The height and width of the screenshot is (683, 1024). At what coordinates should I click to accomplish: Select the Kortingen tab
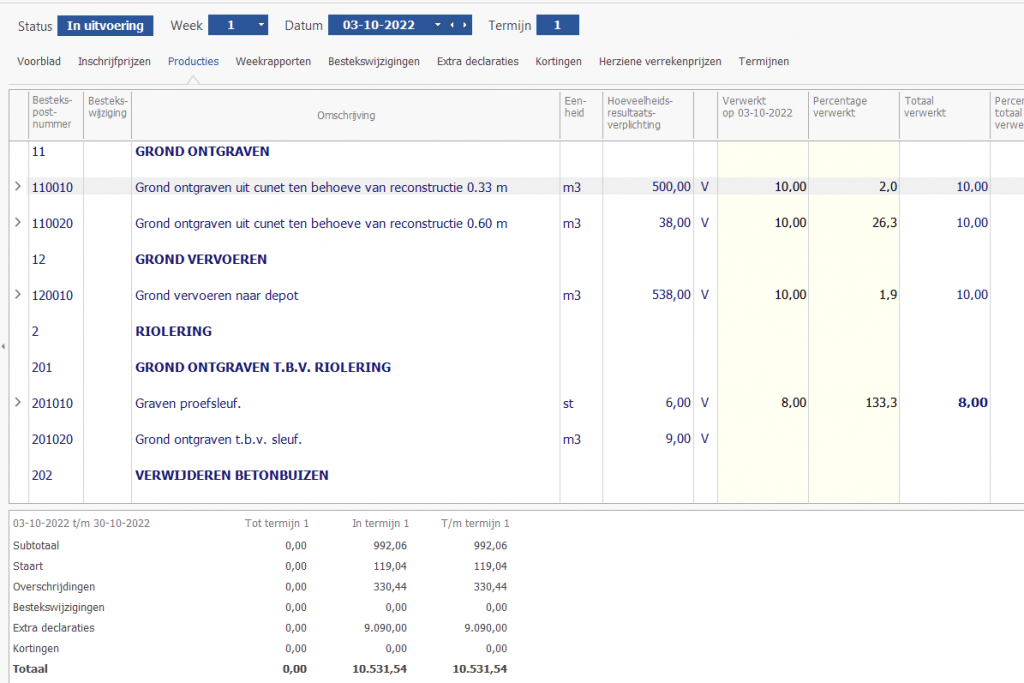click(558, 61)
